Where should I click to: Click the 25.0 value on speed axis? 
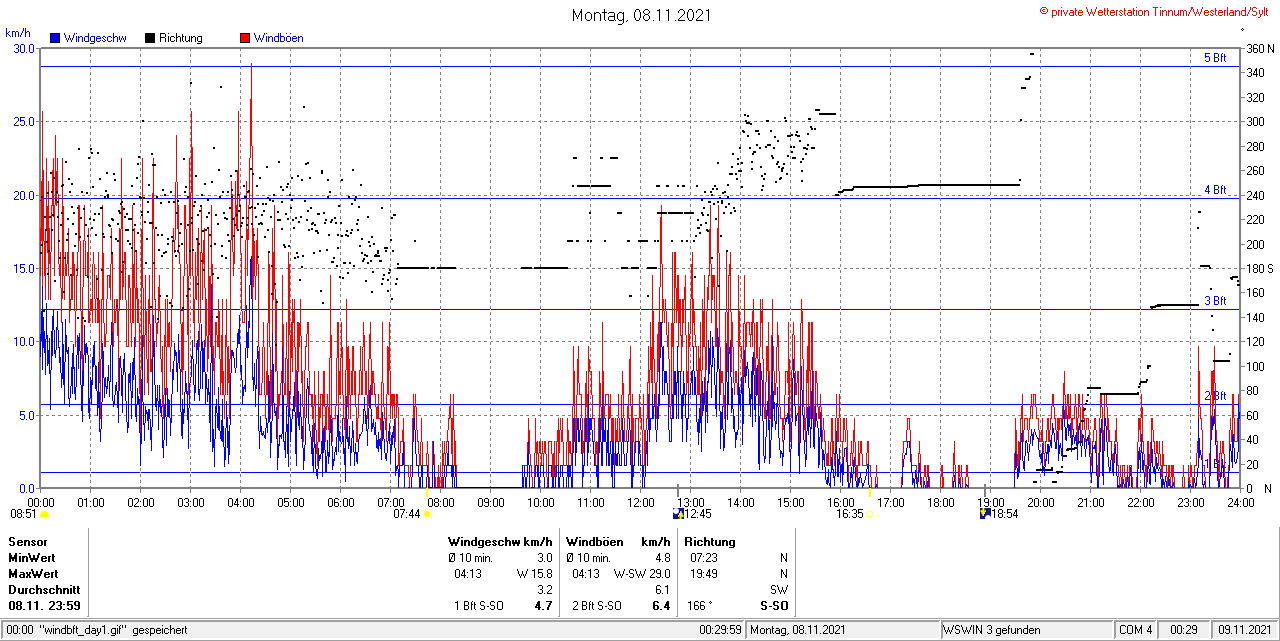[x=24, y=121]
